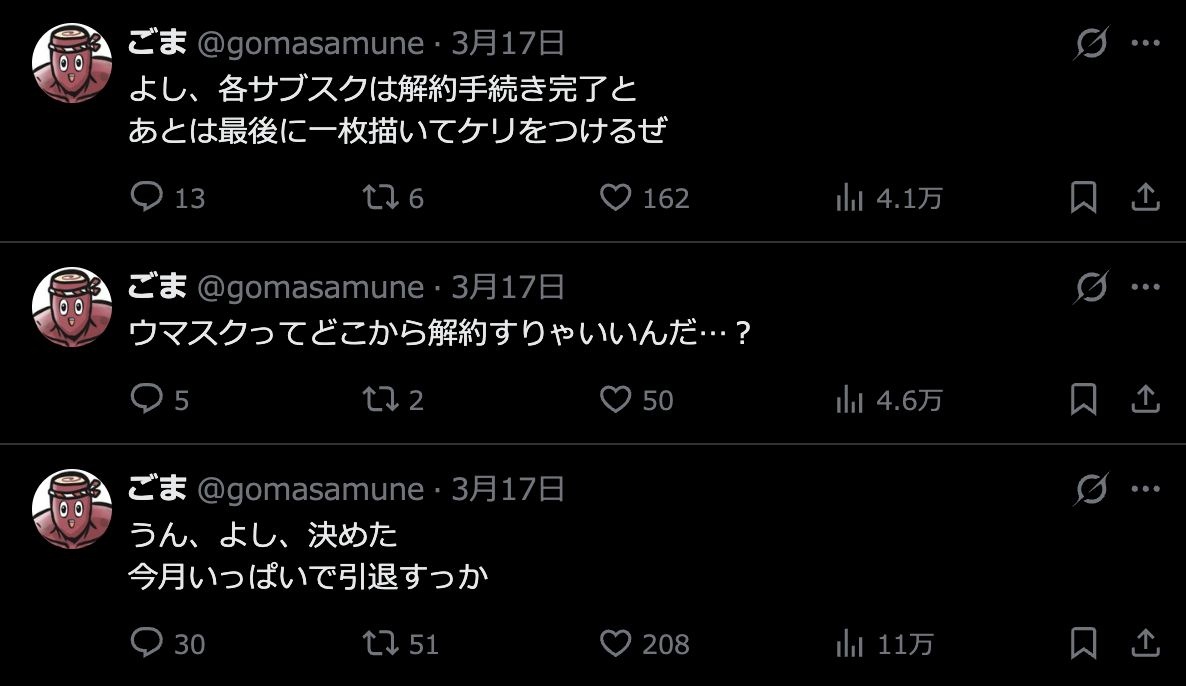Repost the 引退すっか tweet
This screenshot has height=686, width=1186.
point(380,643)
